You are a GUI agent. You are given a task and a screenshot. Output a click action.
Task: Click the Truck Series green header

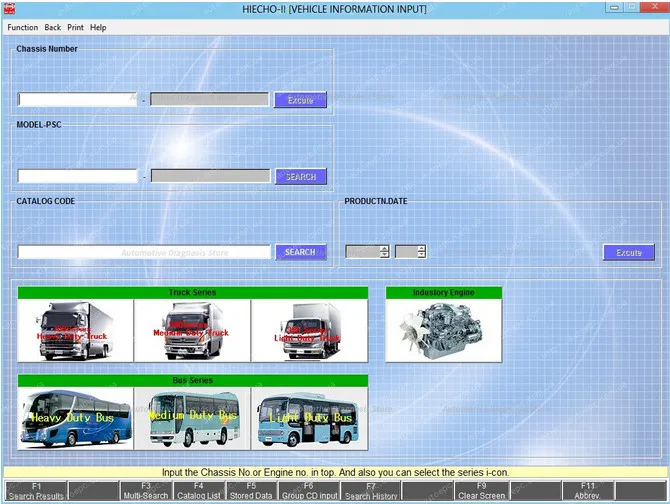[x=192, y=293]
